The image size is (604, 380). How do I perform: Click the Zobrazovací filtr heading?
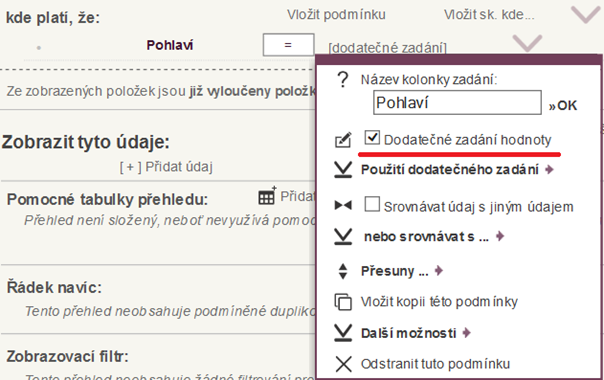pyautogui.click(x=67, y=356)
